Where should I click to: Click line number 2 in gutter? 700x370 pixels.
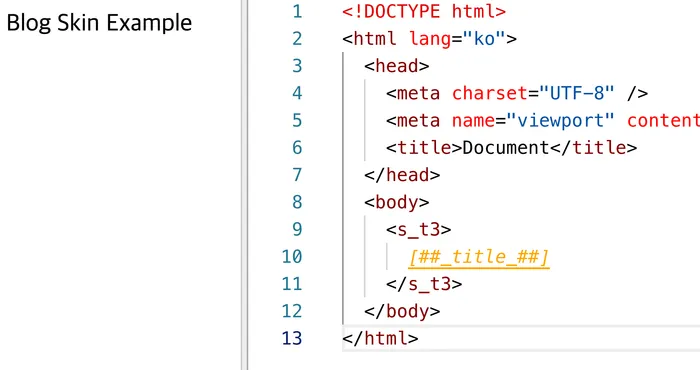tap(297, 39)
